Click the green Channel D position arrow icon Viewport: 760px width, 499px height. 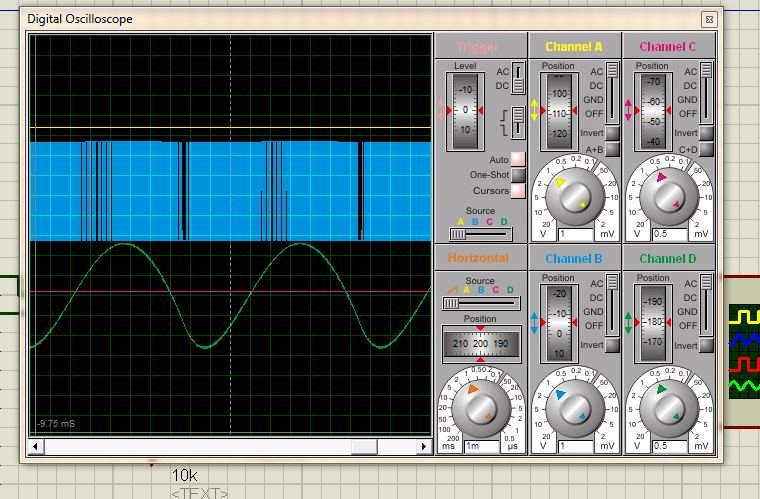point(629,323)
